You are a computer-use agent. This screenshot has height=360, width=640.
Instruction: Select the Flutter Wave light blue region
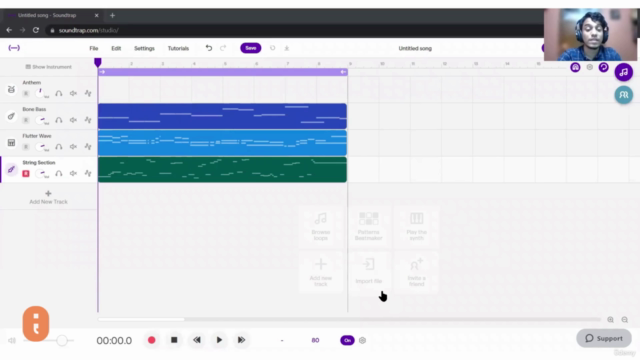point(222,143)
